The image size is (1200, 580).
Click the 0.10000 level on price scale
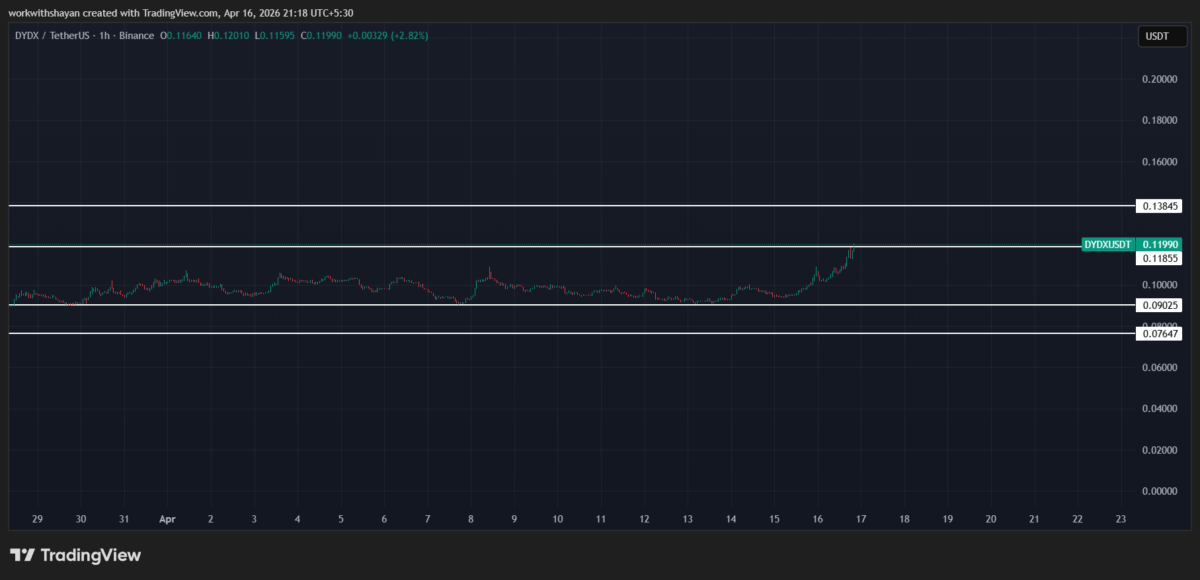click(x=1160, y=284)
